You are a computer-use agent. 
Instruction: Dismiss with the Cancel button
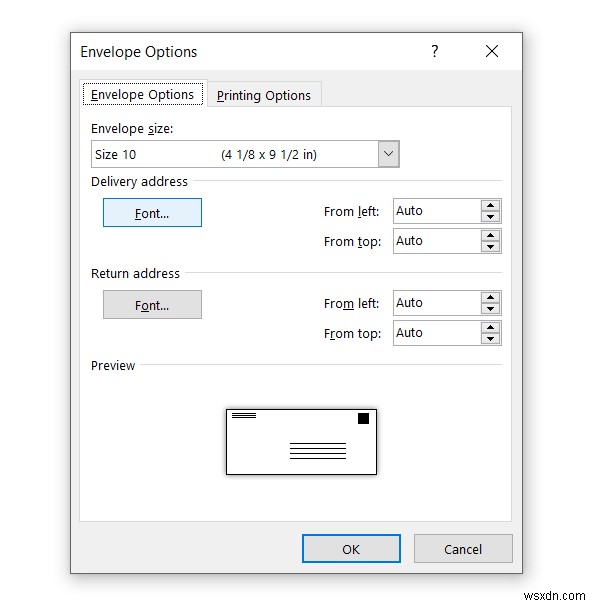click(x=463, y=549)
